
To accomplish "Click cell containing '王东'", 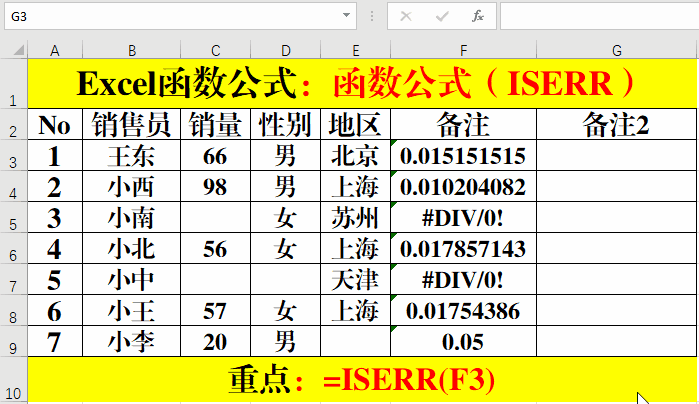I will point(132,155).
